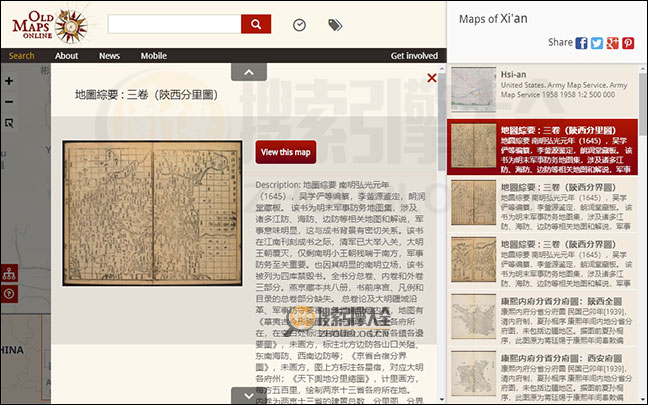
Task: Click results list scrollbar thumb
Action: tap(642, 103)
